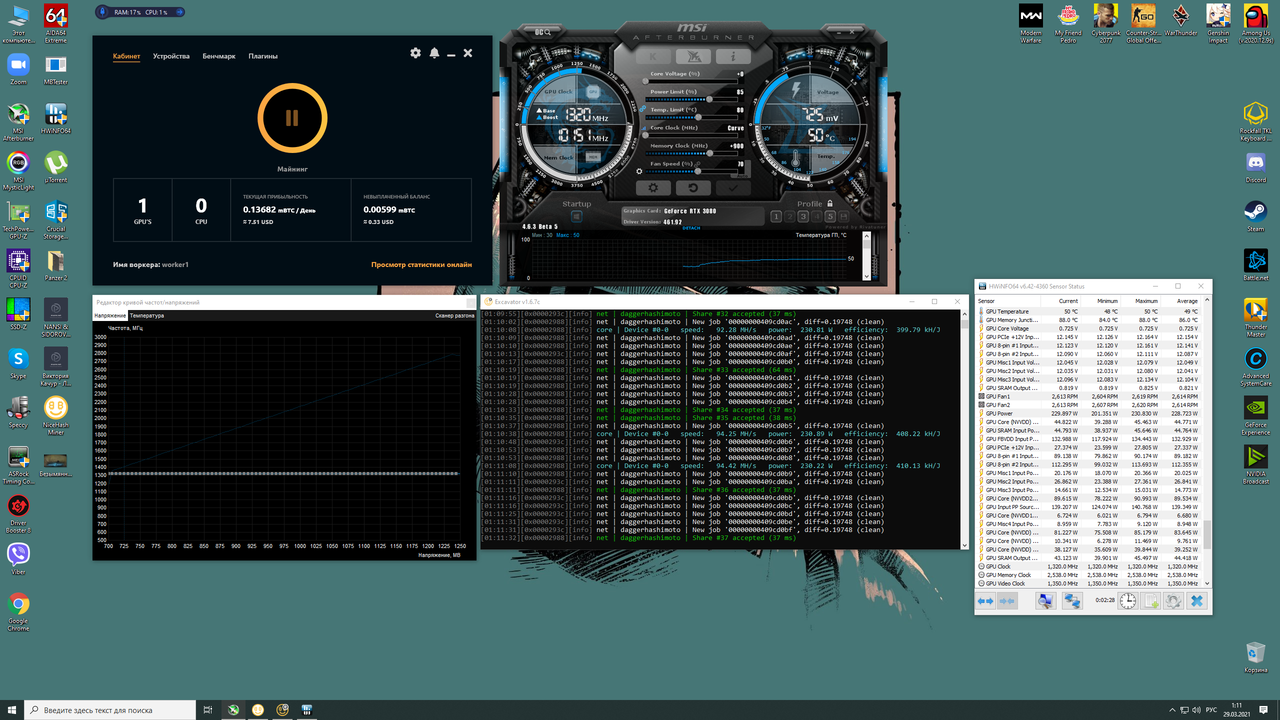Open the Viber desktop icon
Image resolution: width=1280 pixels, height=720 pixels.
pos(18,558)
